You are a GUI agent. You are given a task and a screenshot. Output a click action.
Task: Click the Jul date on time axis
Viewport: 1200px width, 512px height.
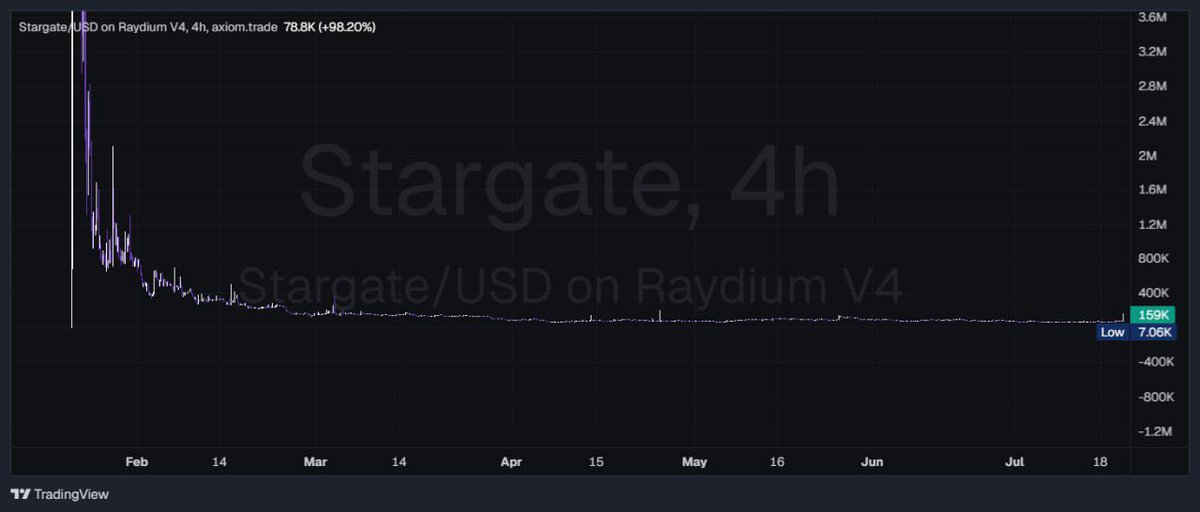1017,462
